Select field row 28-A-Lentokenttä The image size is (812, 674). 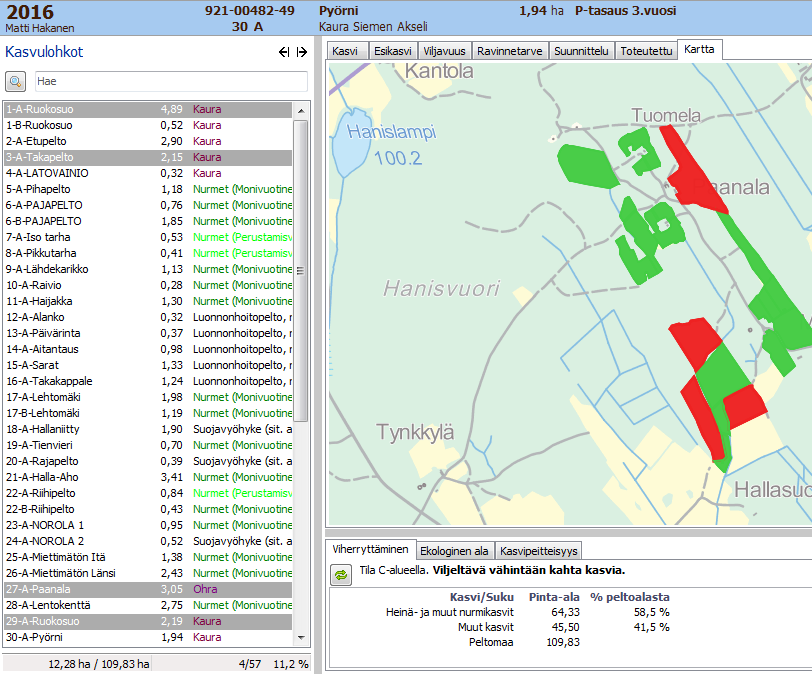coord(148,607)
